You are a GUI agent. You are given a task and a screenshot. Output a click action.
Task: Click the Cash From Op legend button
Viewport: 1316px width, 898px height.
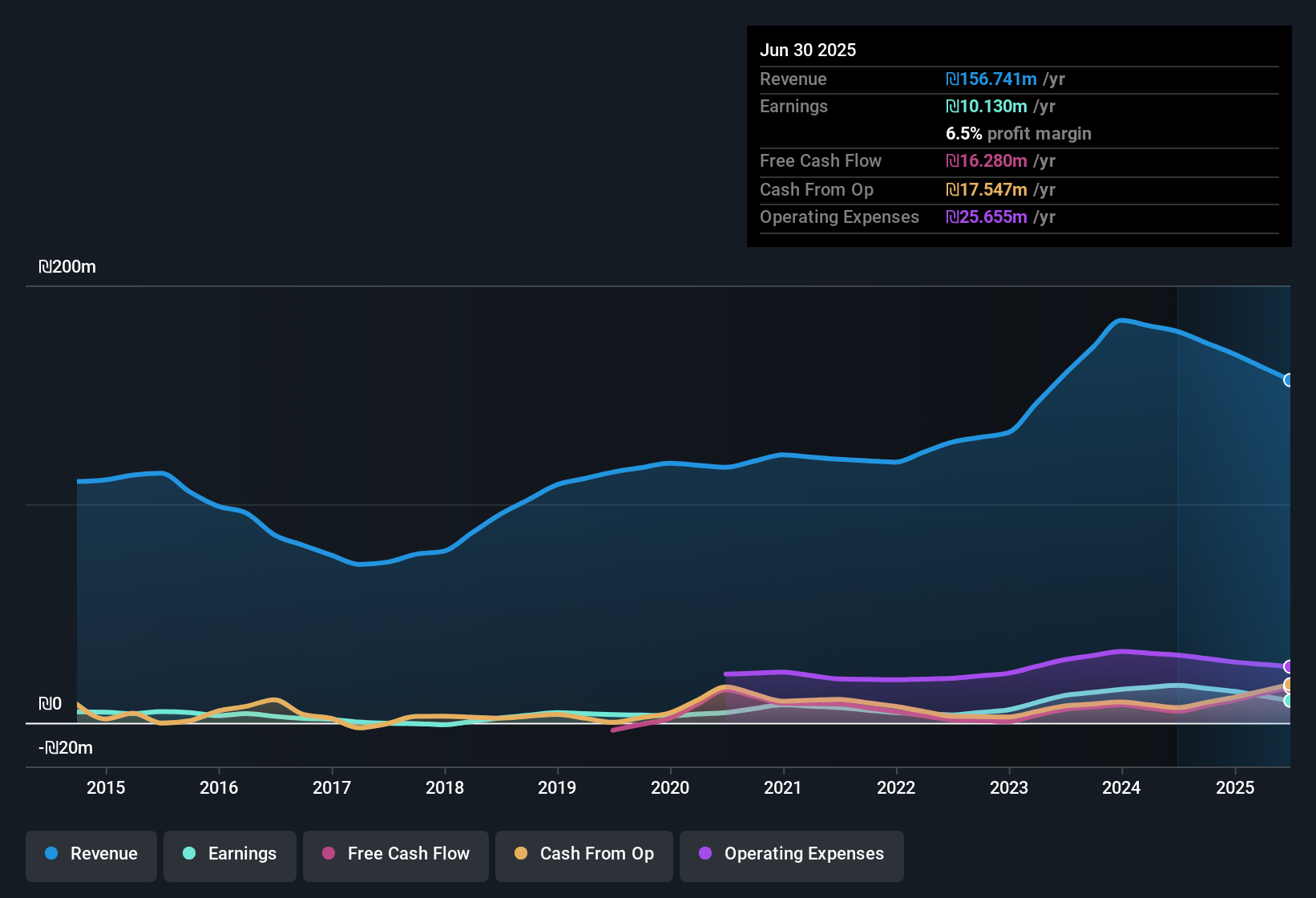[583, 854]
